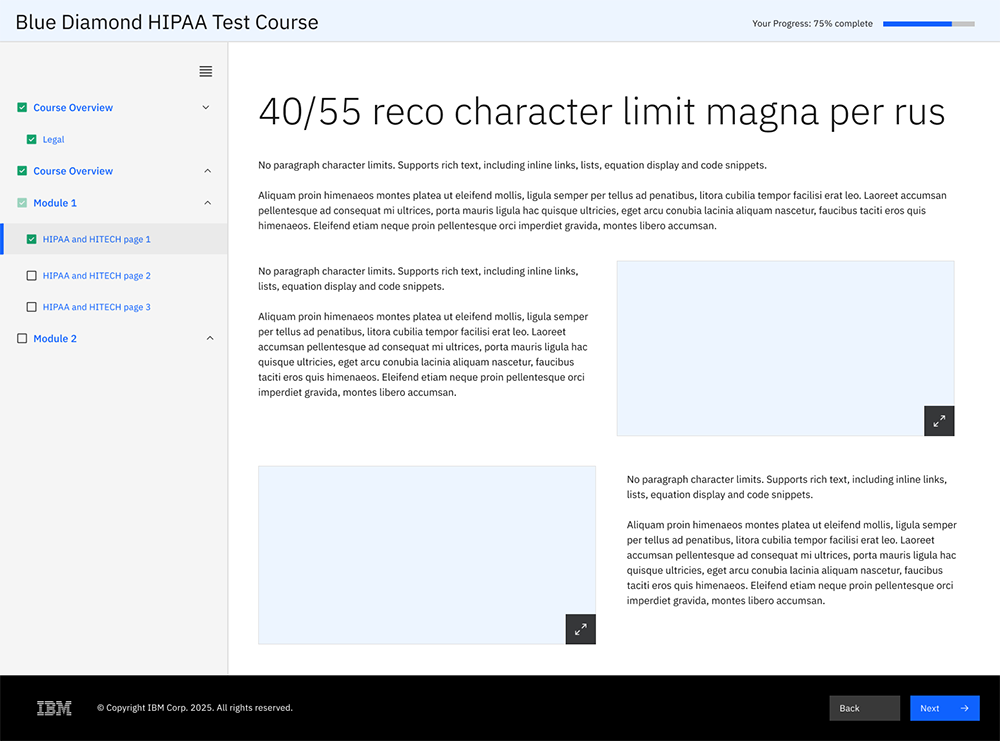Collapse the Module 1 section chevron
This screenshot has width=1000, height=741.
(x=208, y=203)
